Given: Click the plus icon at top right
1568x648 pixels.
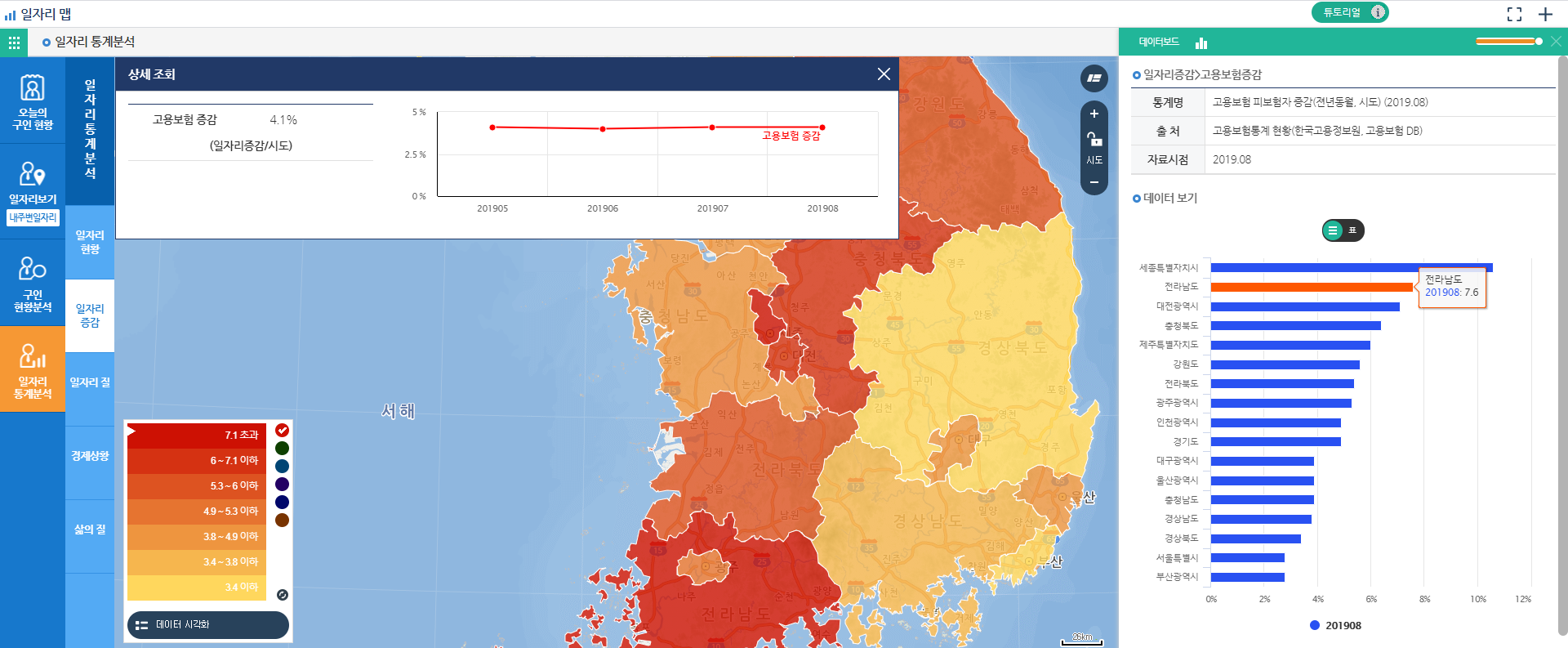Looking at the screenshot, I should [1545, 14].
